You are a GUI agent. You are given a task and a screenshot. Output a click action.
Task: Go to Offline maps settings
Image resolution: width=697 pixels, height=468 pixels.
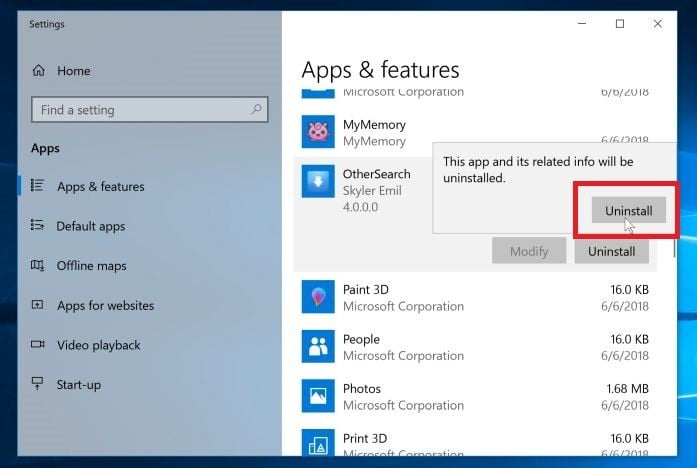tap(91, 266)
